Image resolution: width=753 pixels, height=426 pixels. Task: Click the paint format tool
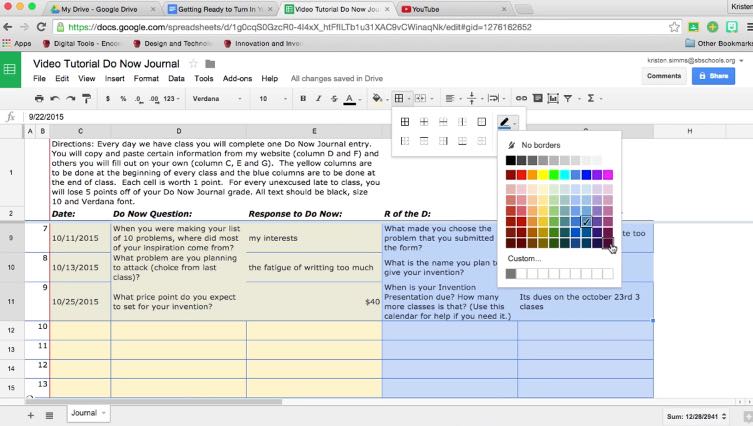pyautogui.click(x=88, y=99)
